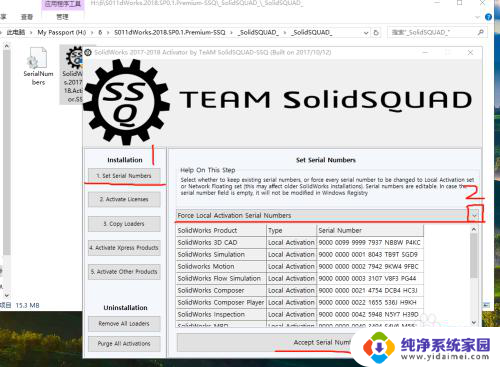Click 'Local Activation' type for SolidWorks 3D CAD
This screenshot has width=500, height=367.
(291, 242)
